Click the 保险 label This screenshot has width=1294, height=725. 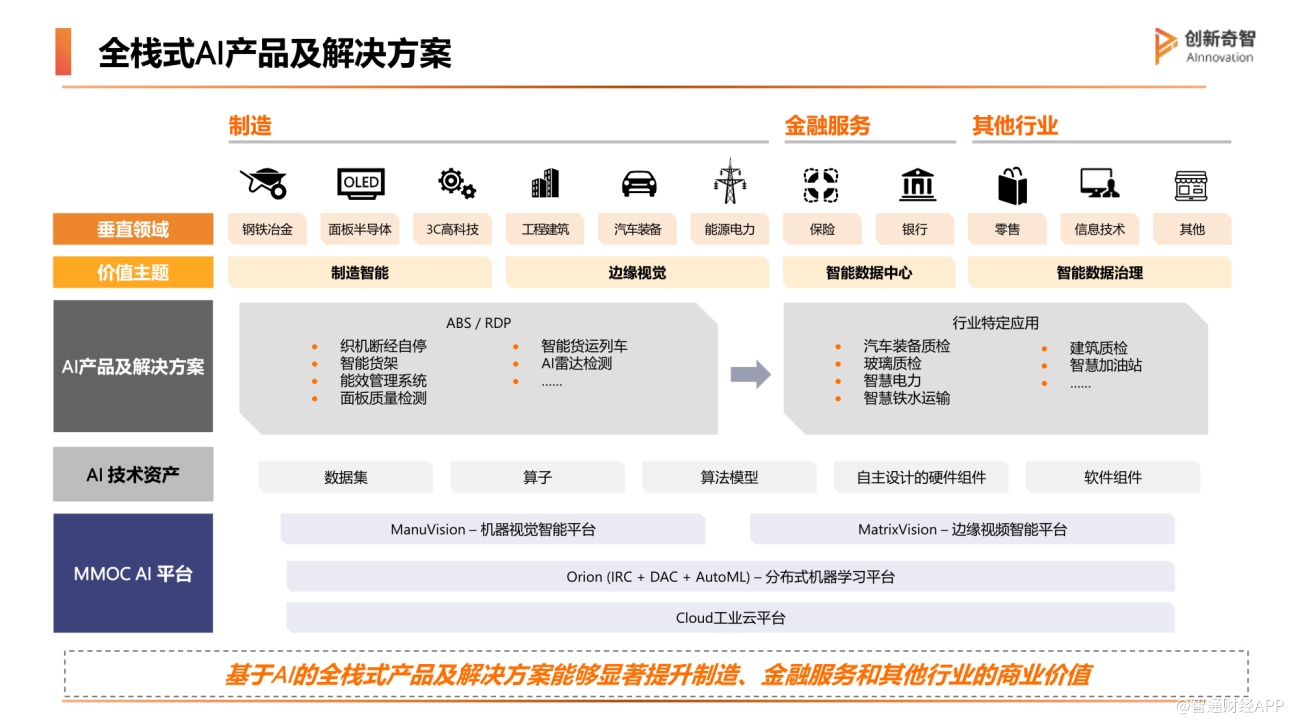coord(822,229)
